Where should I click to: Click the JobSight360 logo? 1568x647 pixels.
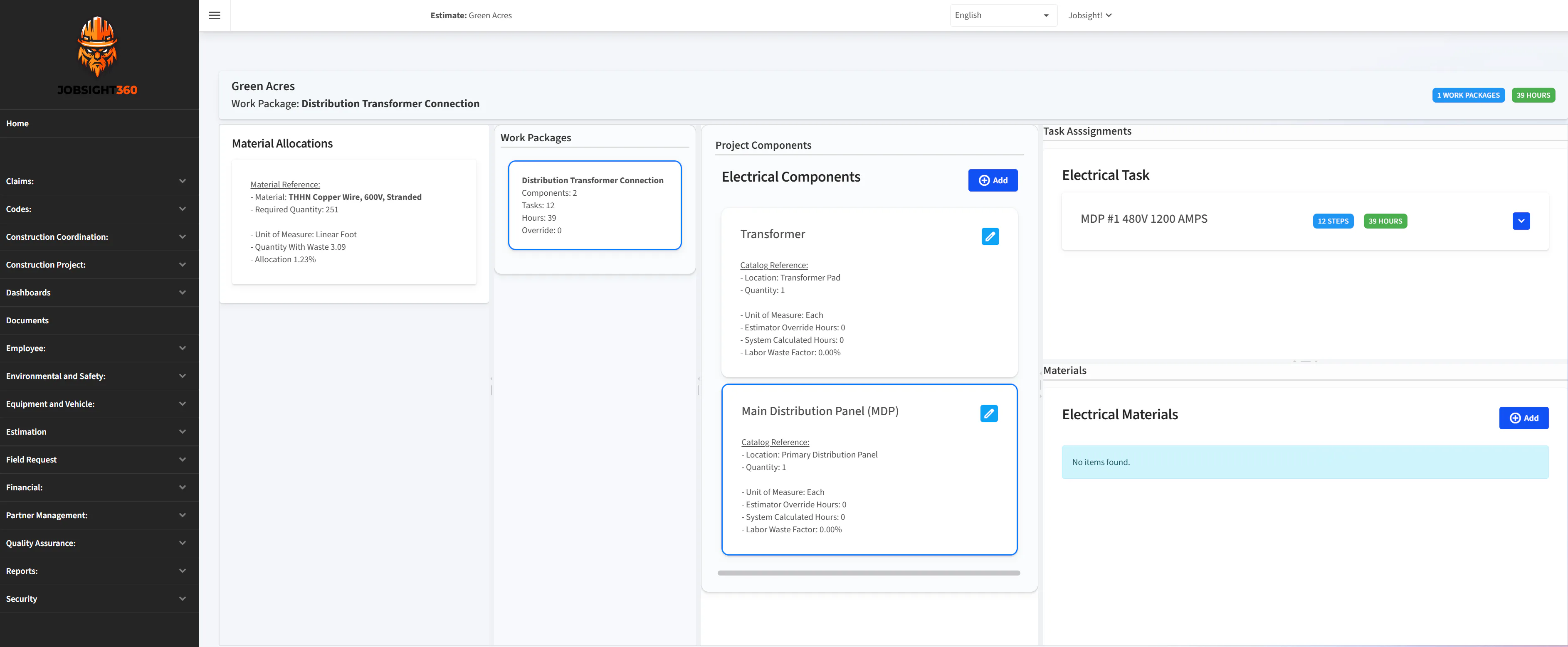[x=97, y=55]
